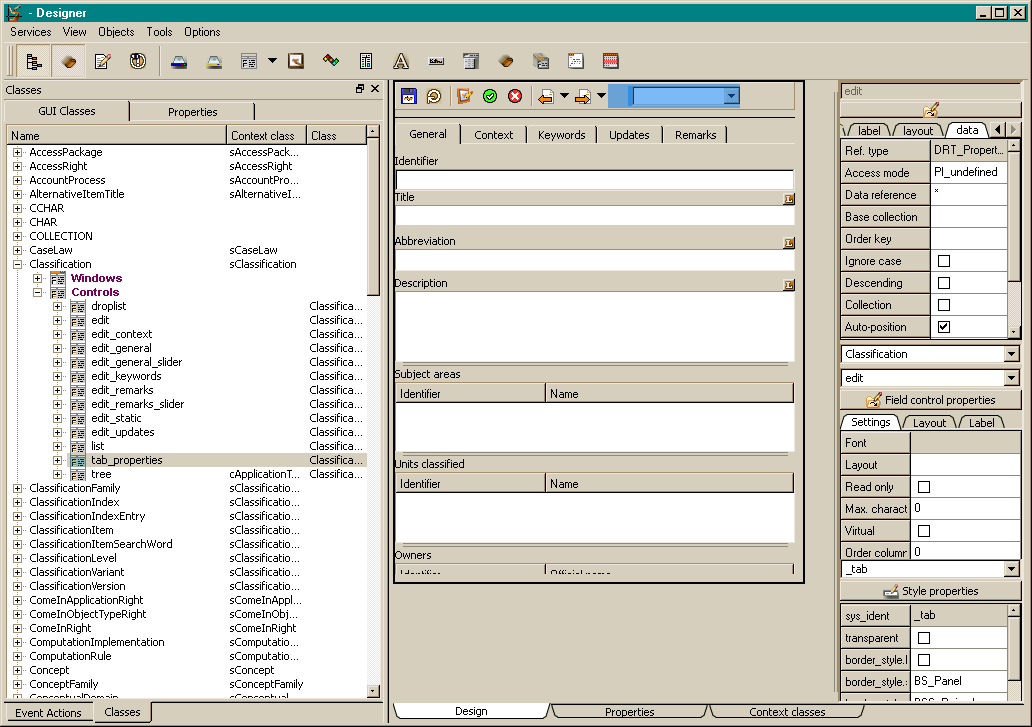Click the Style properties button
Image resolution: width=1032 pixels, height=727 pixels.
tap(930, 591)
